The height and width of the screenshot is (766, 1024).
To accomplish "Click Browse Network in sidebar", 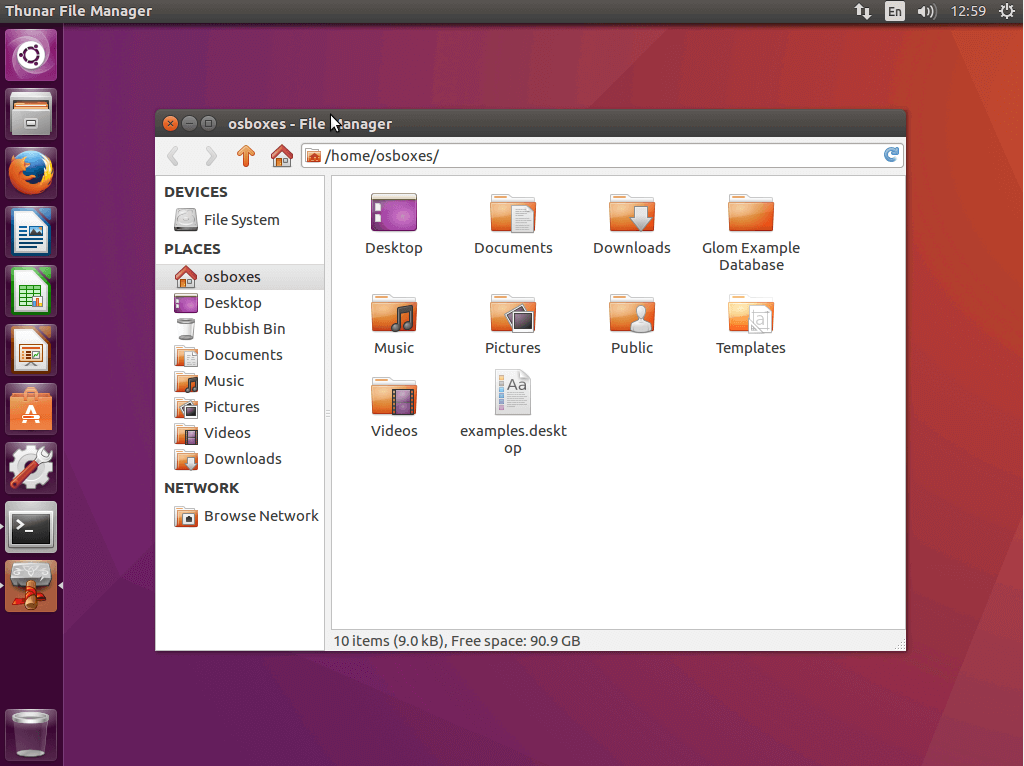I will [260, 516].
